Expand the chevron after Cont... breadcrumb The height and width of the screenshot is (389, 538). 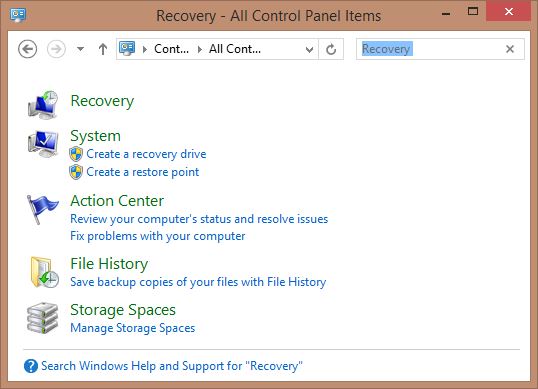tap(200, 49)
